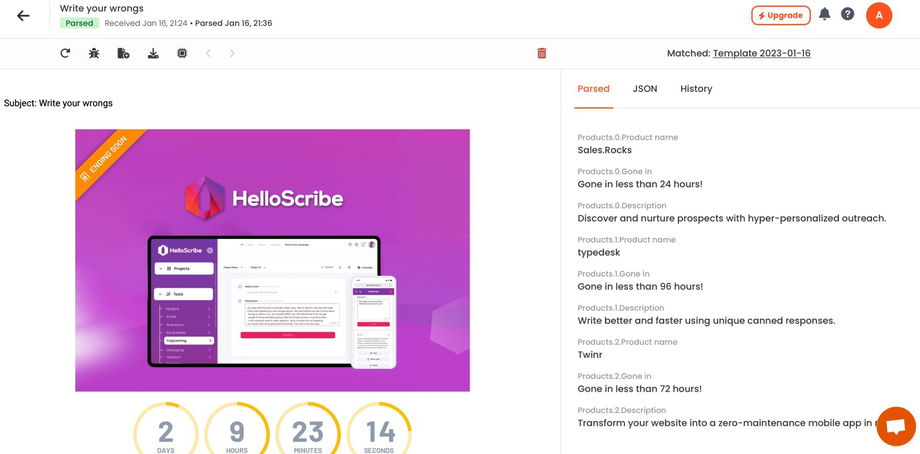Open the debug bug icon
This screenshot has height=454, width=920.
point(94,53)
